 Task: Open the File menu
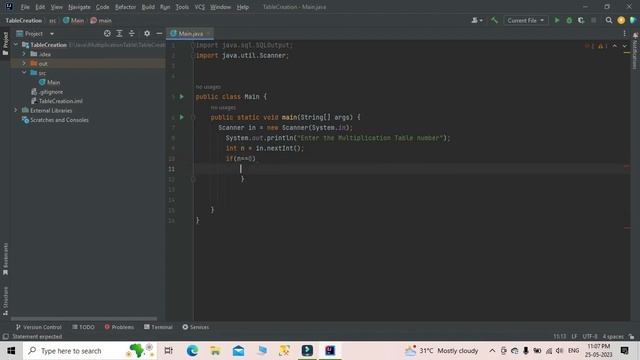point(25,7)
